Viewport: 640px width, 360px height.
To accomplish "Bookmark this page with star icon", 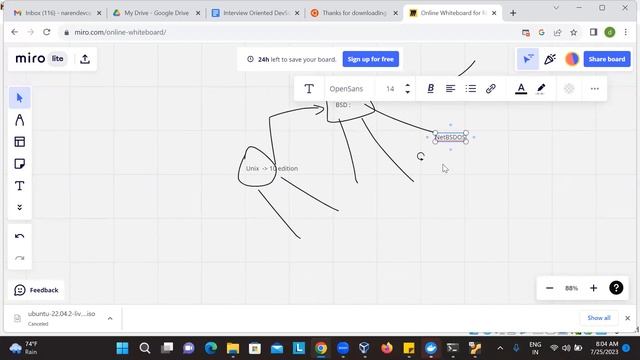I will click(573, 32).
